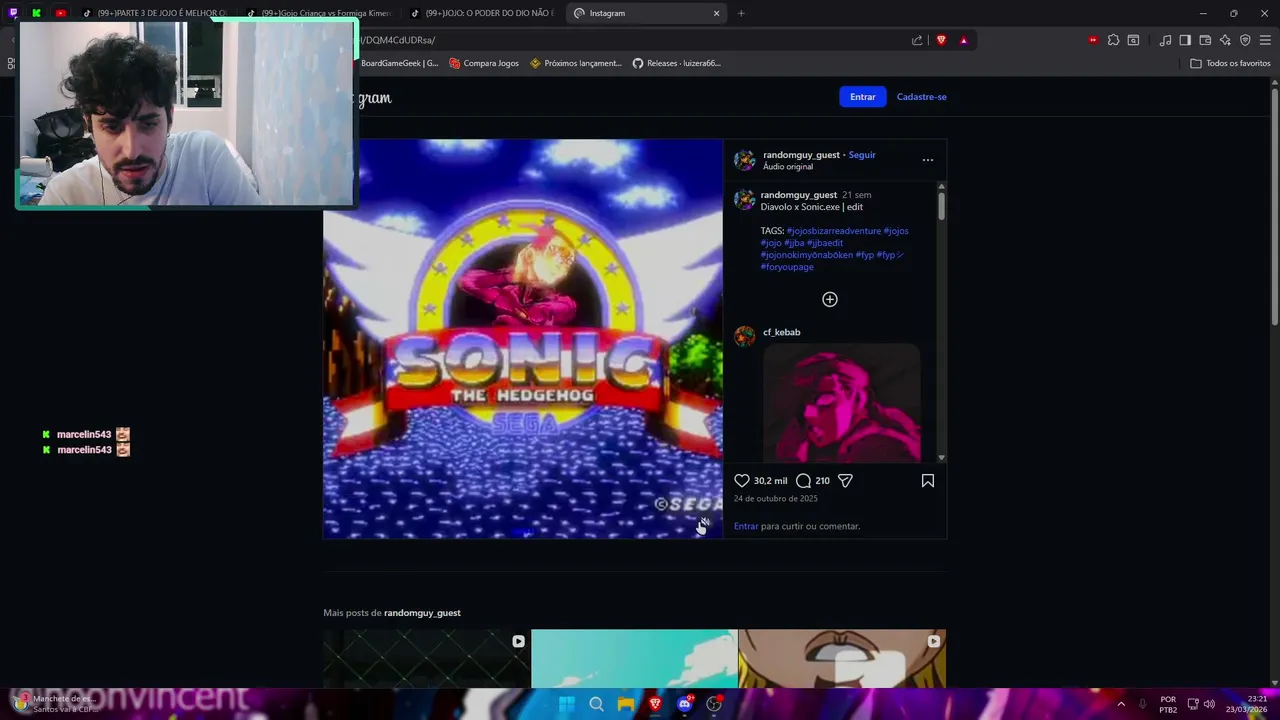Image resolution: width=1280 pixels, height=720 pixels.
Task: Open Windows taskbar Search
Action: 596,704
